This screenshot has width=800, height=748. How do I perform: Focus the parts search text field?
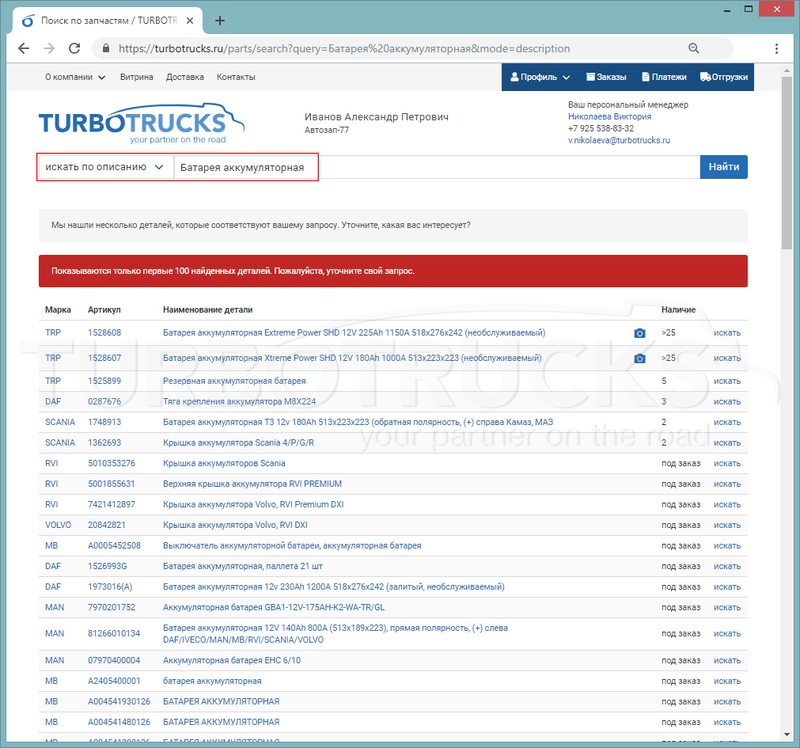pyautogui.click(x=437, y=167)
